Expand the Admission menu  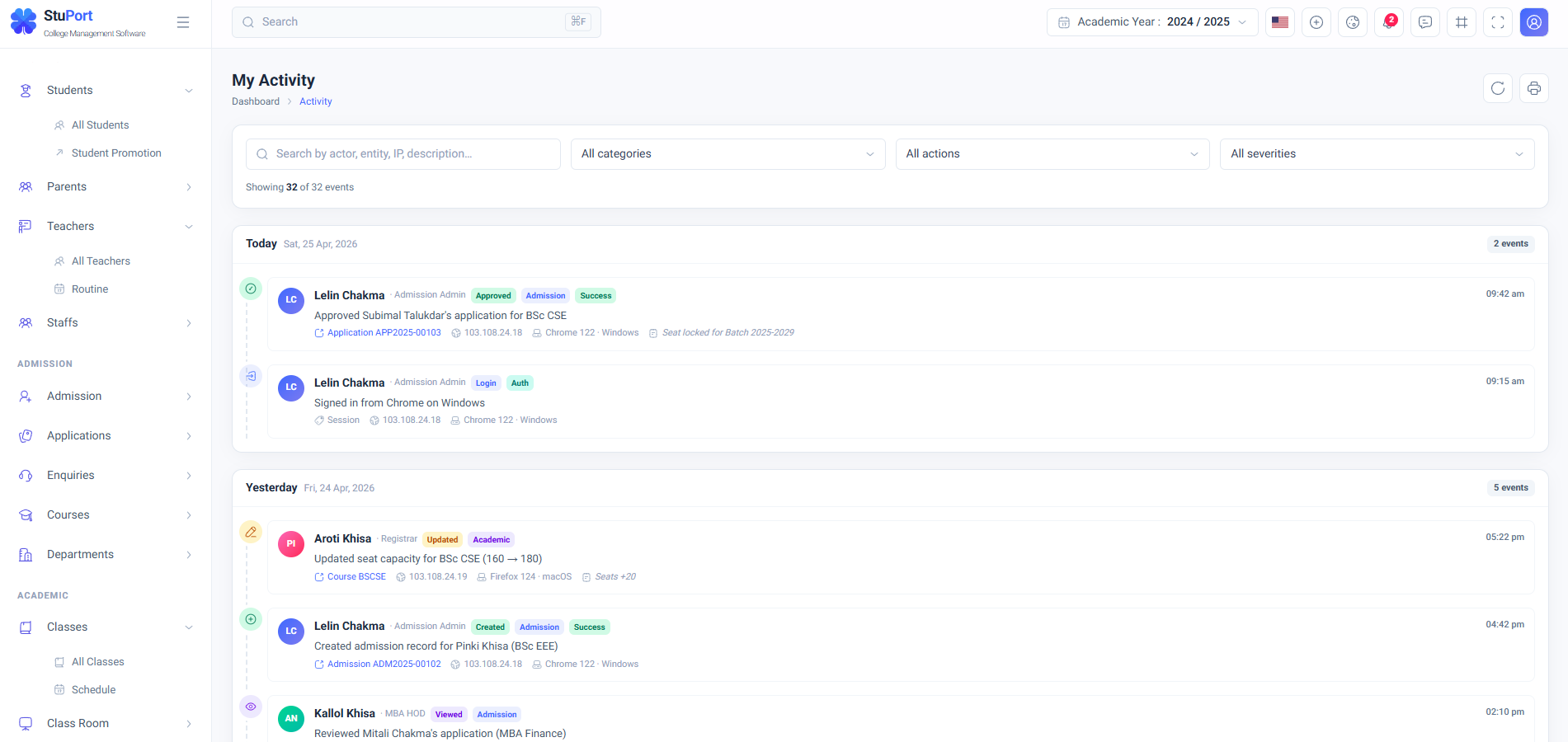(189, 397)
